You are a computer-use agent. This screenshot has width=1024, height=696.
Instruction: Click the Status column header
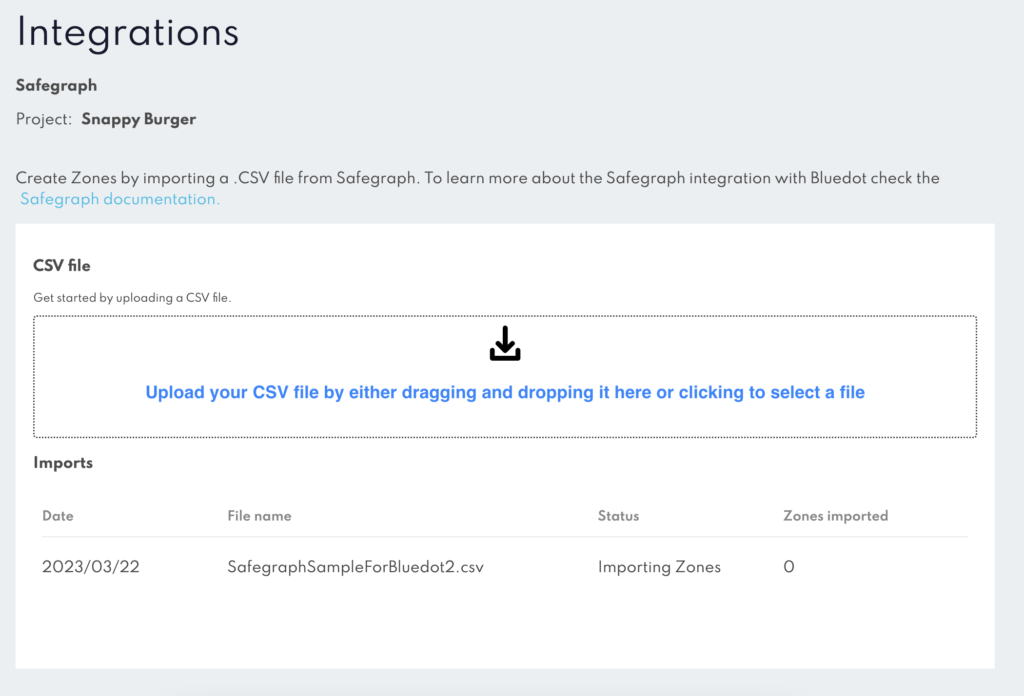click(618, 516)
